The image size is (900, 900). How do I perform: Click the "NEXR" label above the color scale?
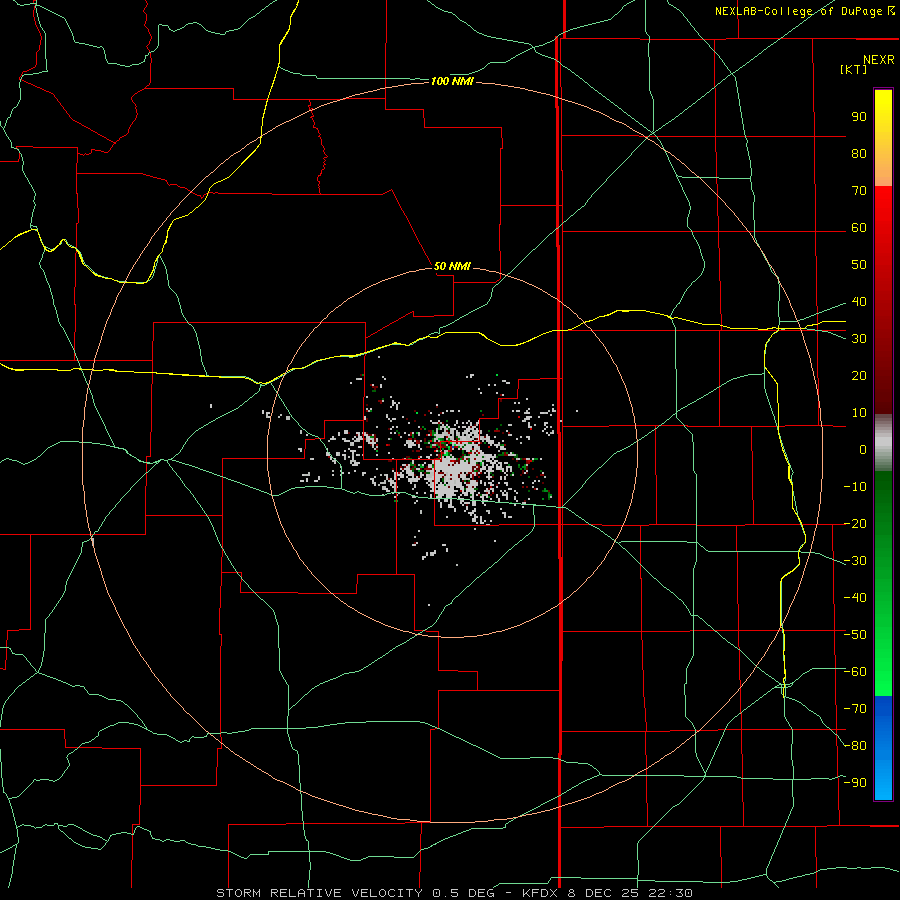(x=879, y=60)
